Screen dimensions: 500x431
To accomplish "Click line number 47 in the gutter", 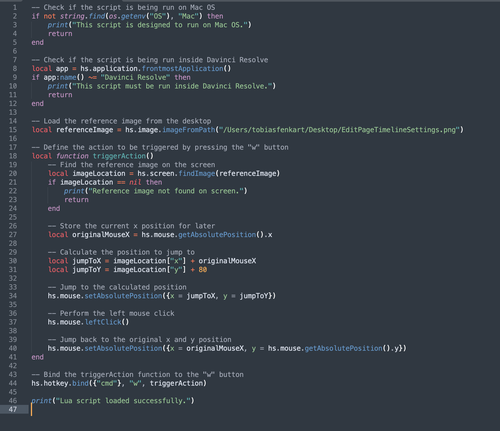I will pos(13,409).
